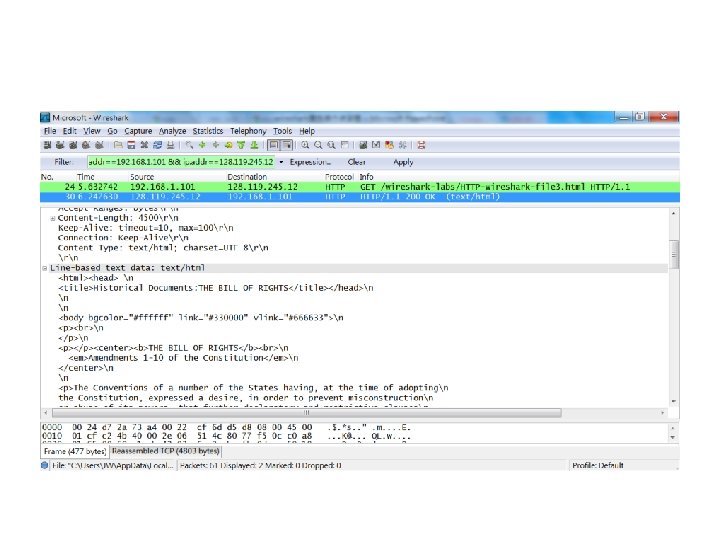Sort packets by Time column
720x540 pixels.
coord(85,177)
